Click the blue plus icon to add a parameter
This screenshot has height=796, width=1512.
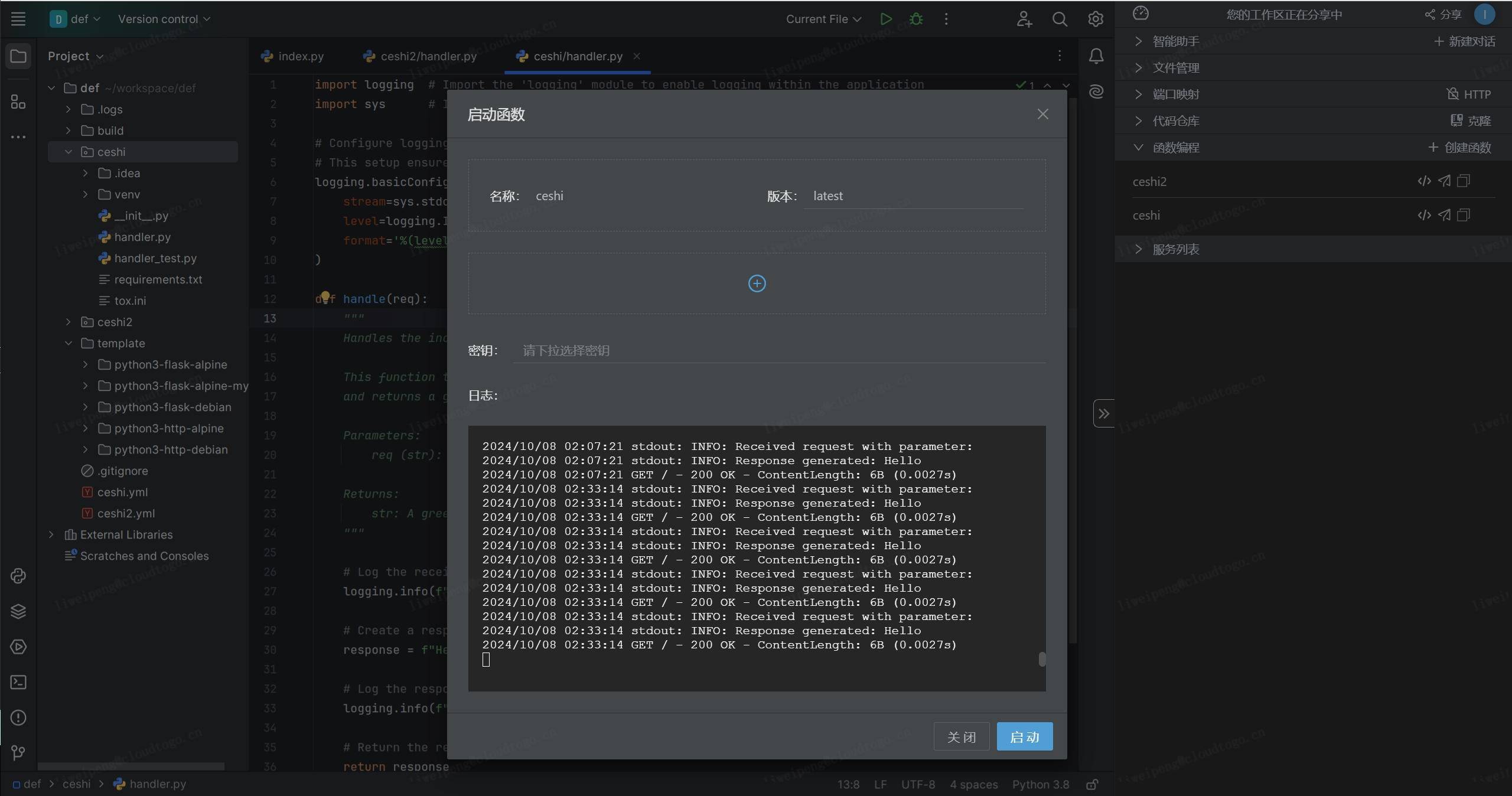point(757,283)
